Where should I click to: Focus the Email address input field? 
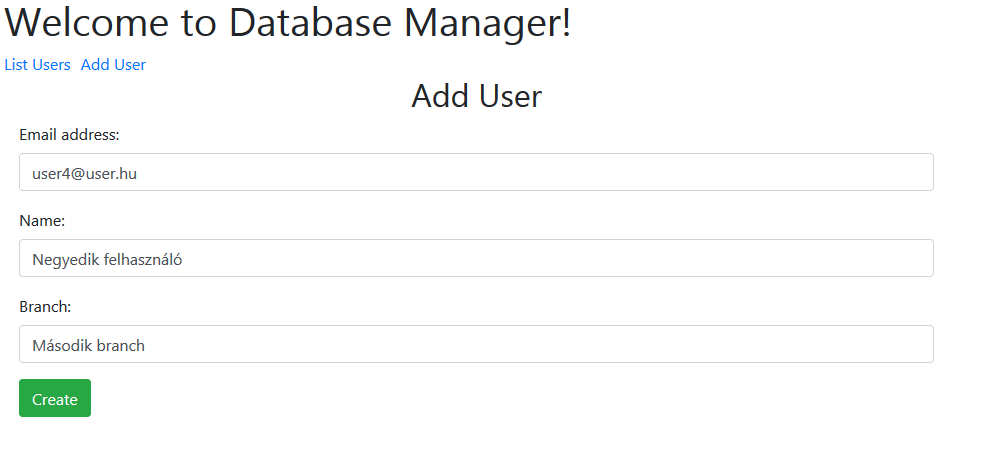point(476,172)
